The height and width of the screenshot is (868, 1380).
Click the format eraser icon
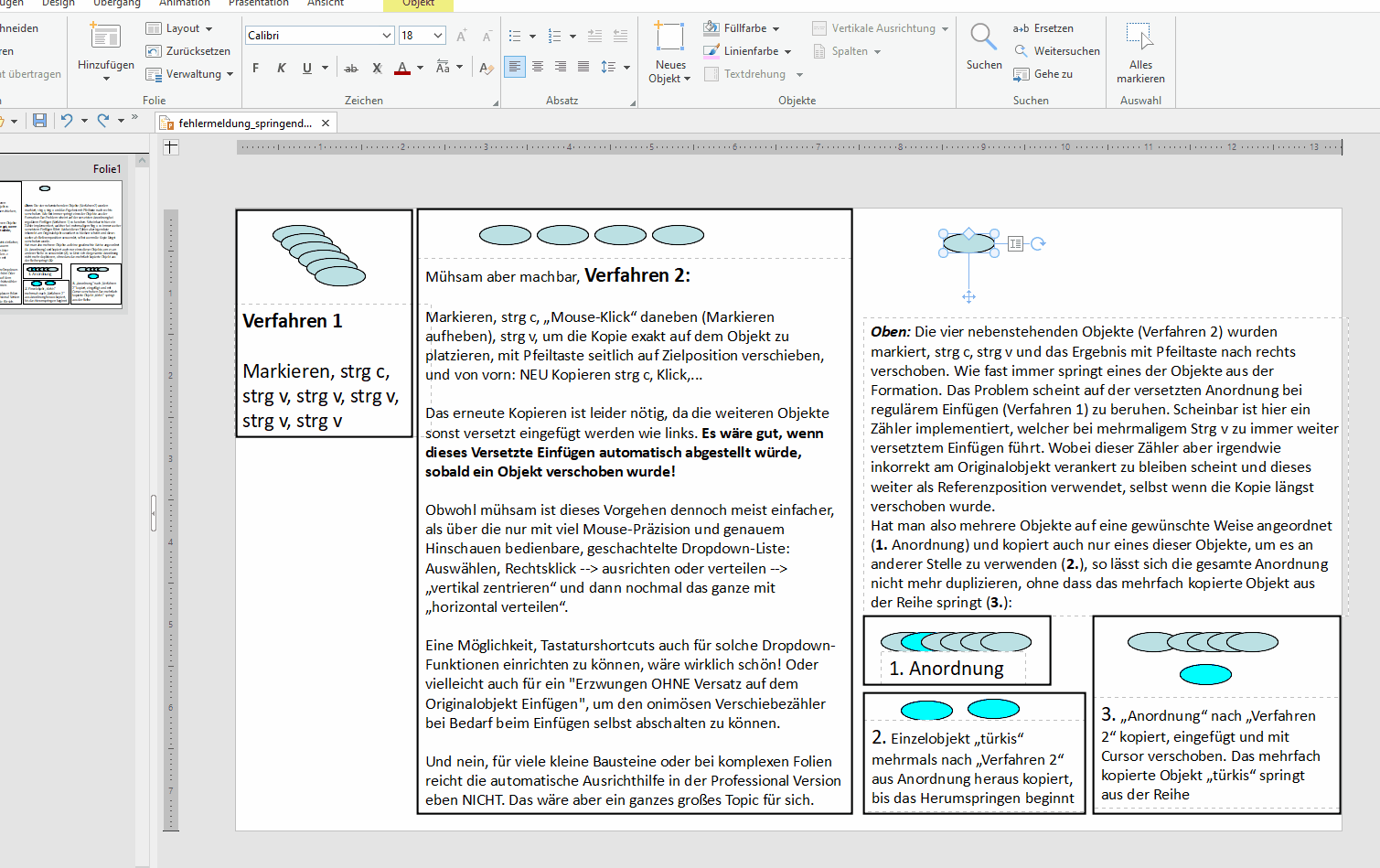[487, 68]
